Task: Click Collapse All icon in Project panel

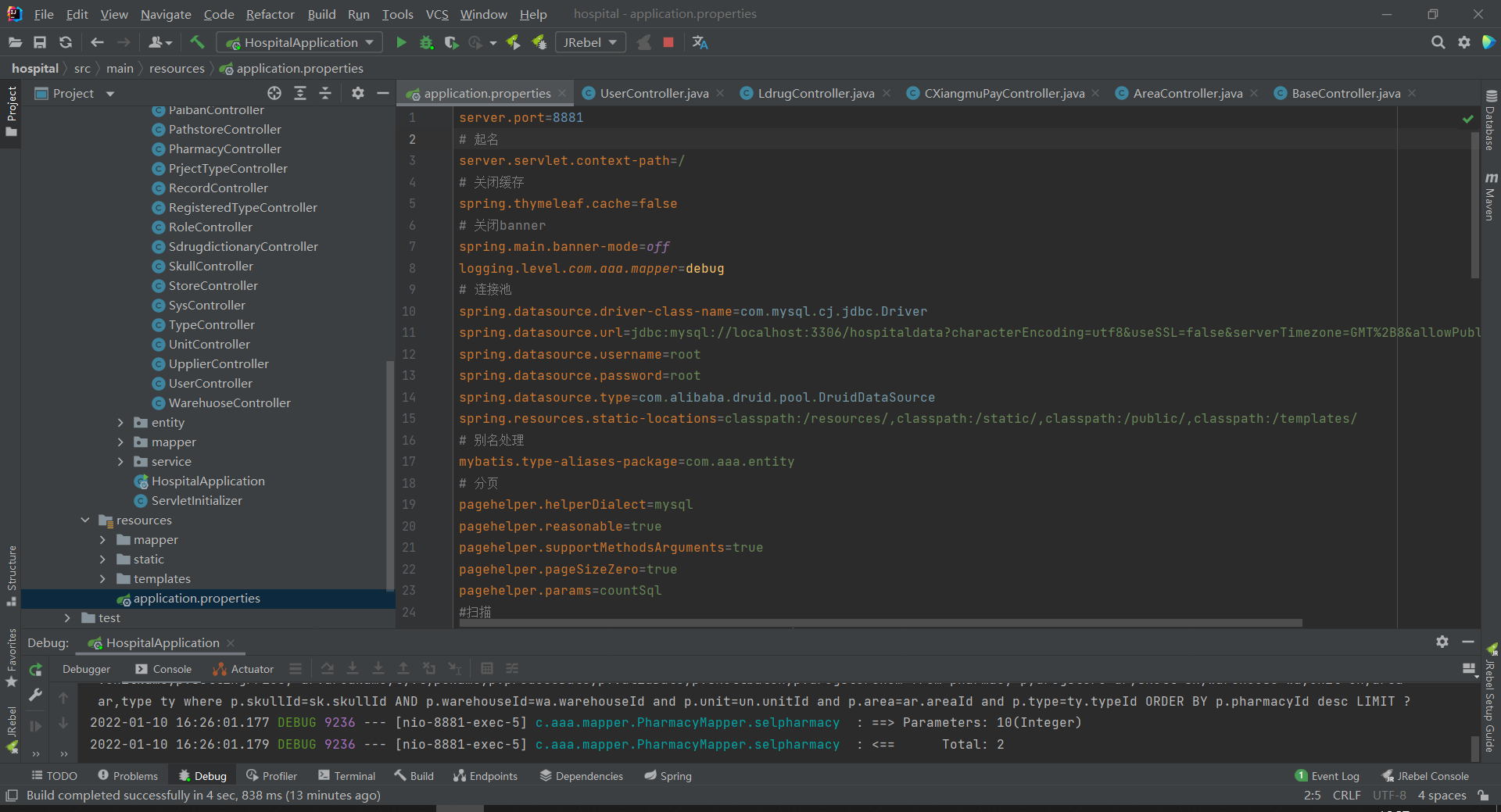Action: click(325, 93)
